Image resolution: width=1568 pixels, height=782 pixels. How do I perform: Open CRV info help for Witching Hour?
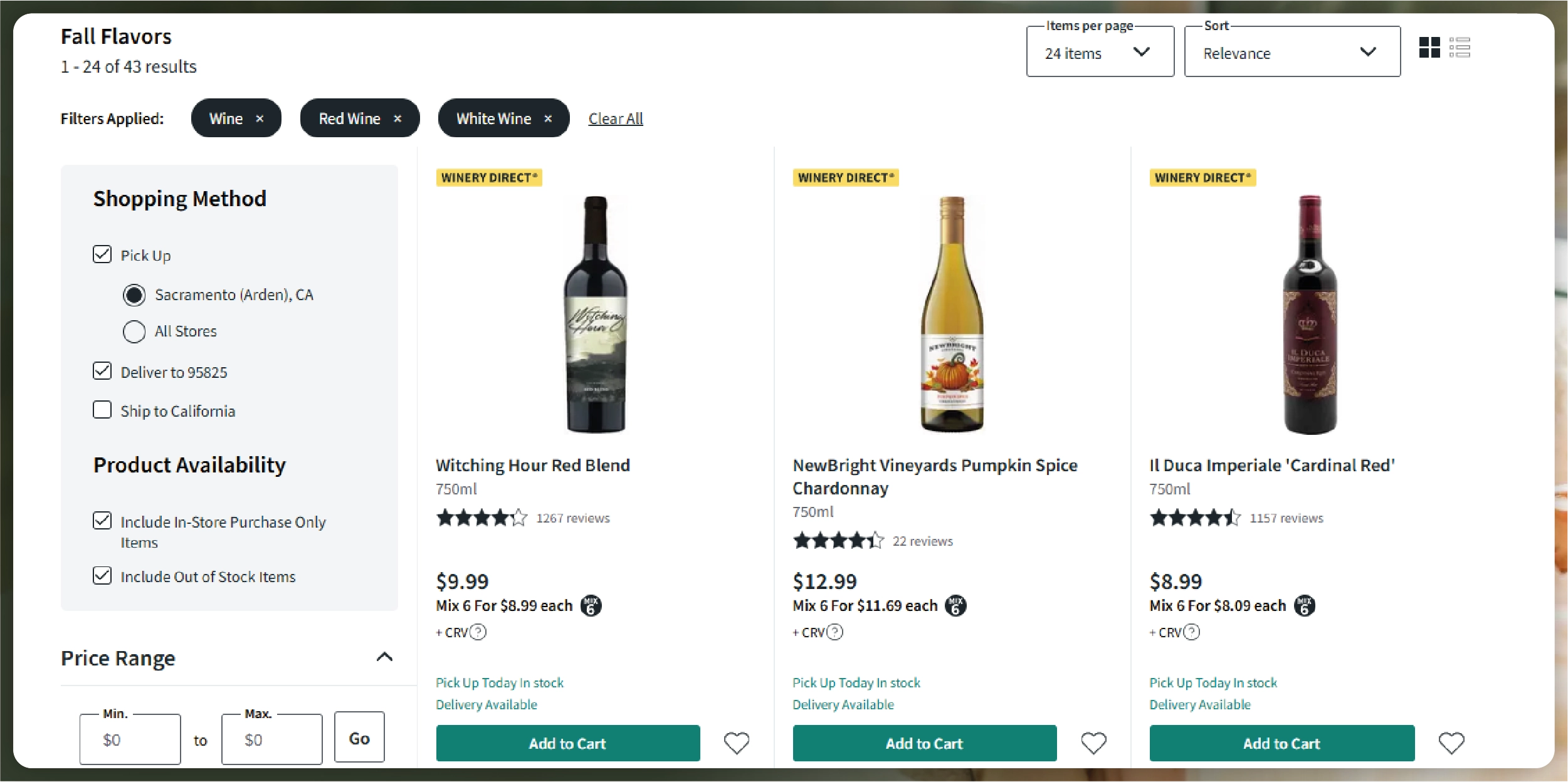coord(478,632)
